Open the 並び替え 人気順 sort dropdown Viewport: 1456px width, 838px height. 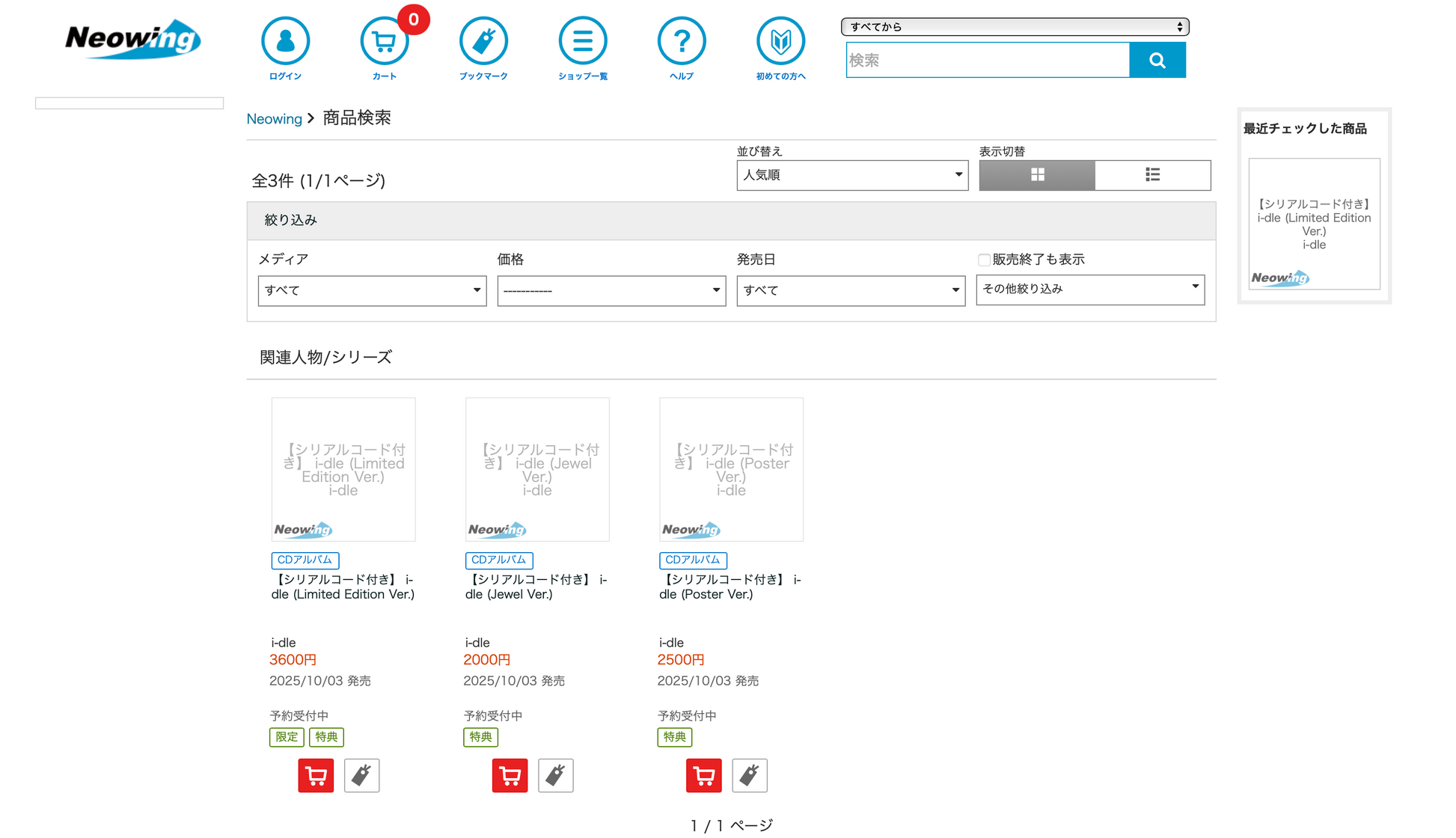click(x=852, y=175)
